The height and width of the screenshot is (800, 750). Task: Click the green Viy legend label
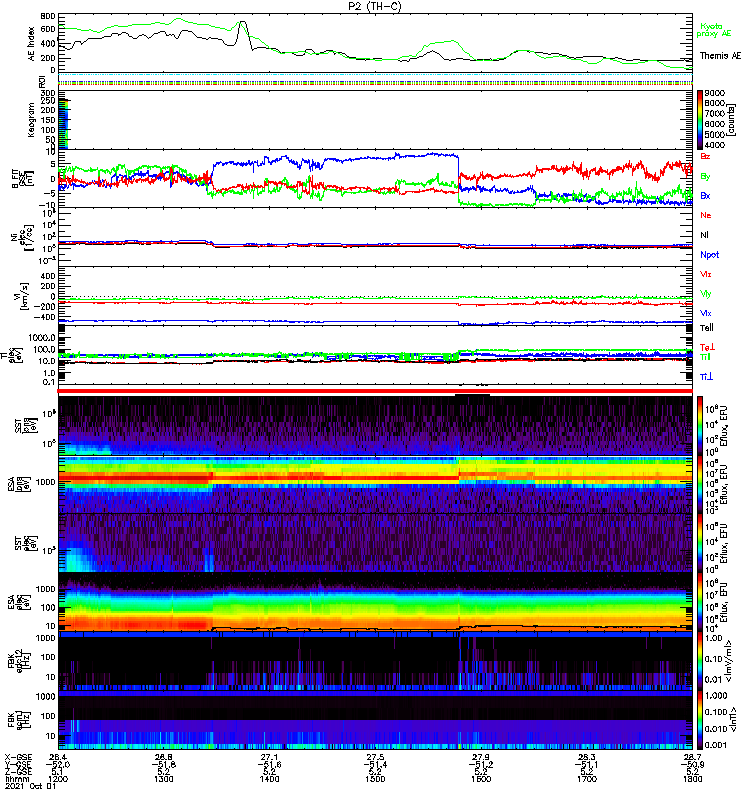705,294
